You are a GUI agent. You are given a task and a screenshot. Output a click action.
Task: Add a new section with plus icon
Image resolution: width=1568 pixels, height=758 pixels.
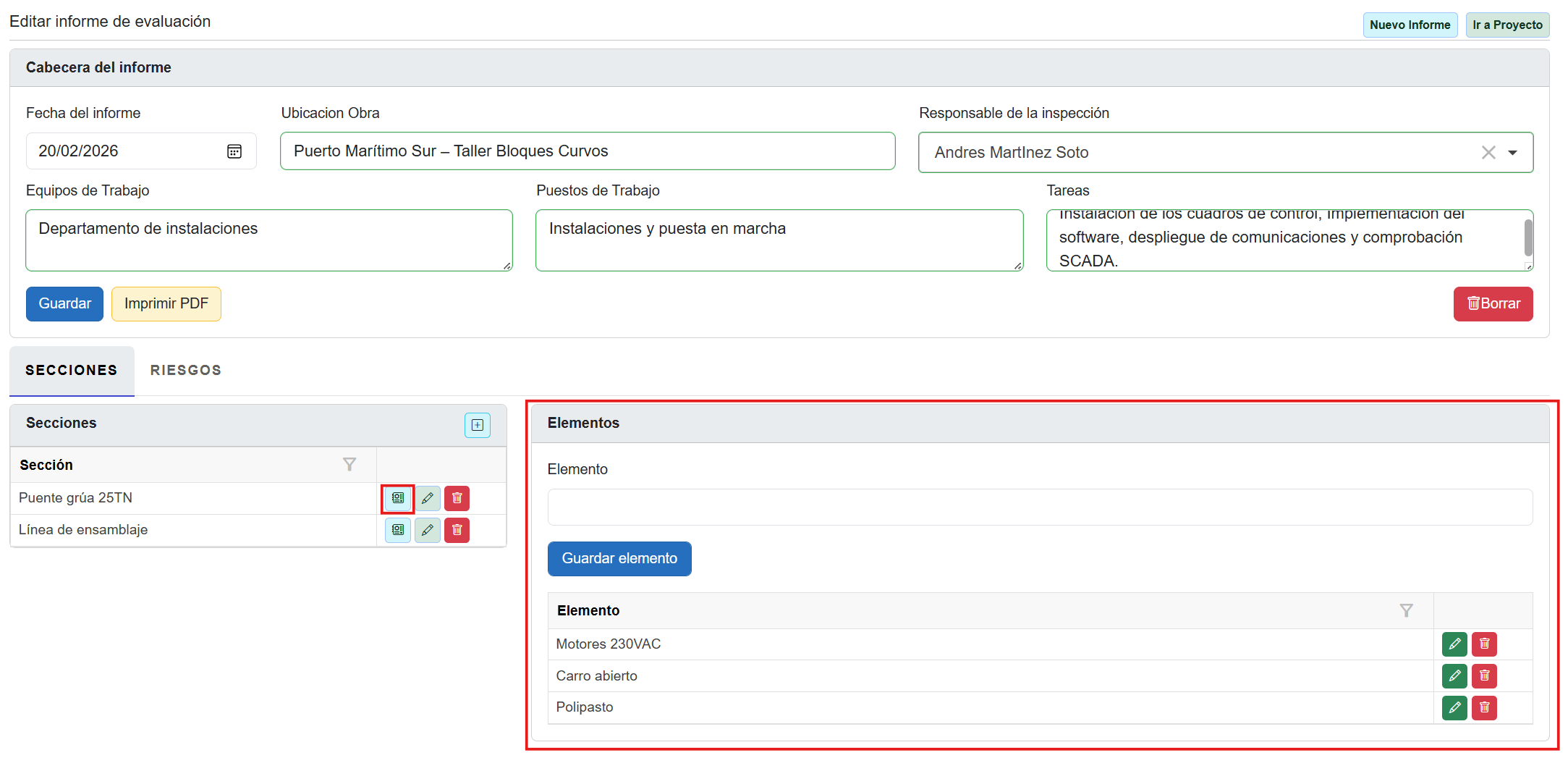[x=477, y=425]
